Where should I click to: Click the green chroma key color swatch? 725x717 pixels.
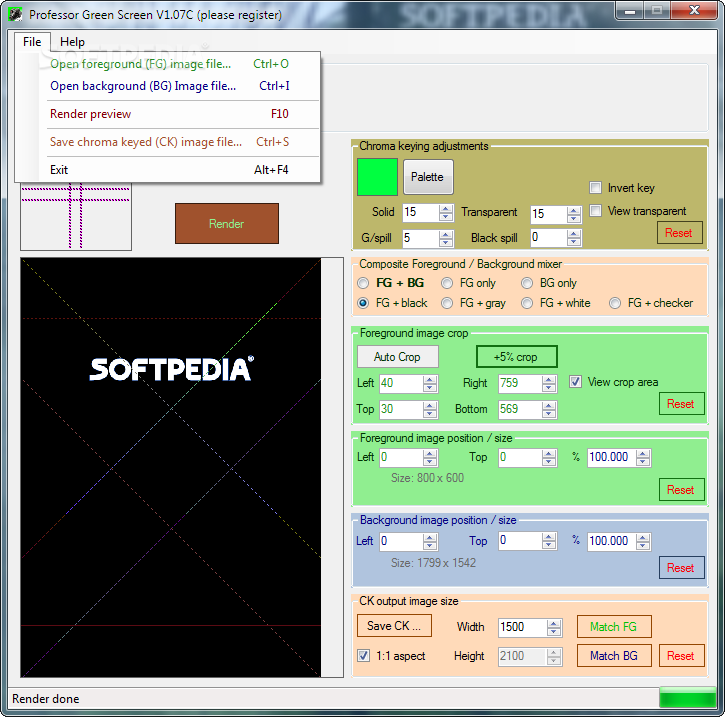tap(377, 177)
